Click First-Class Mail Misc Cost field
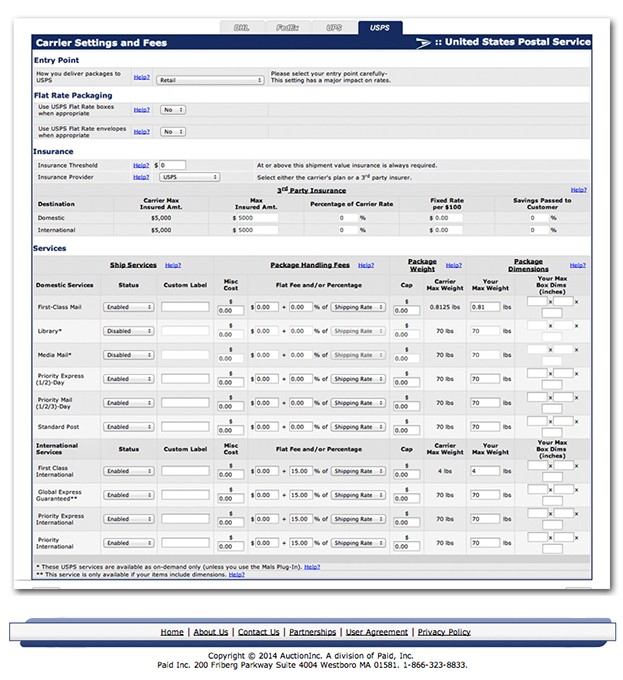The height and width of the screenshot is (680, 623). point(231,311)
